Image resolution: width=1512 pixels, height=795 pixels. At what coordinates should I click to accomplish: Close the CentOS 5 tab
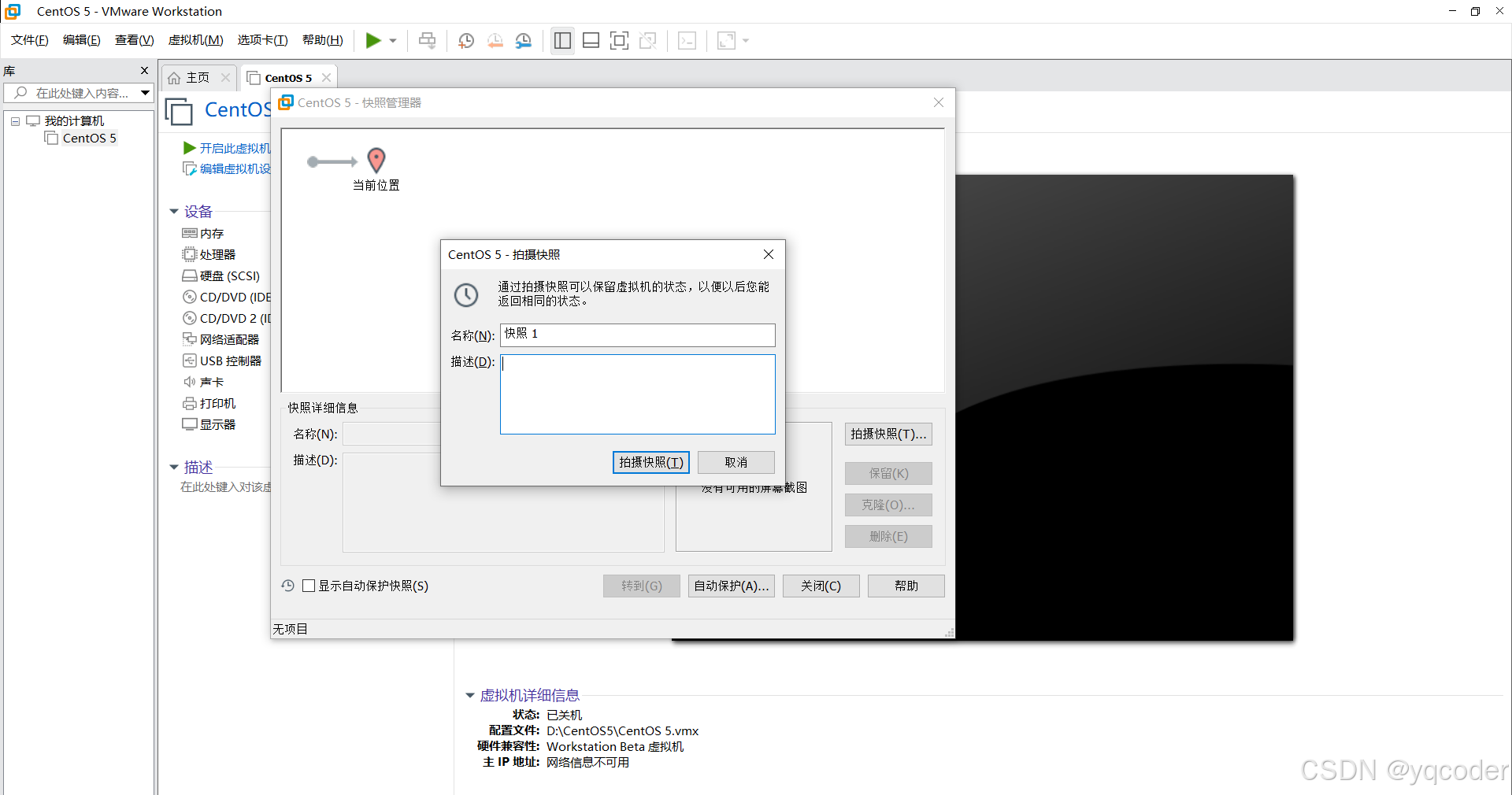click(x=326, y=78)
